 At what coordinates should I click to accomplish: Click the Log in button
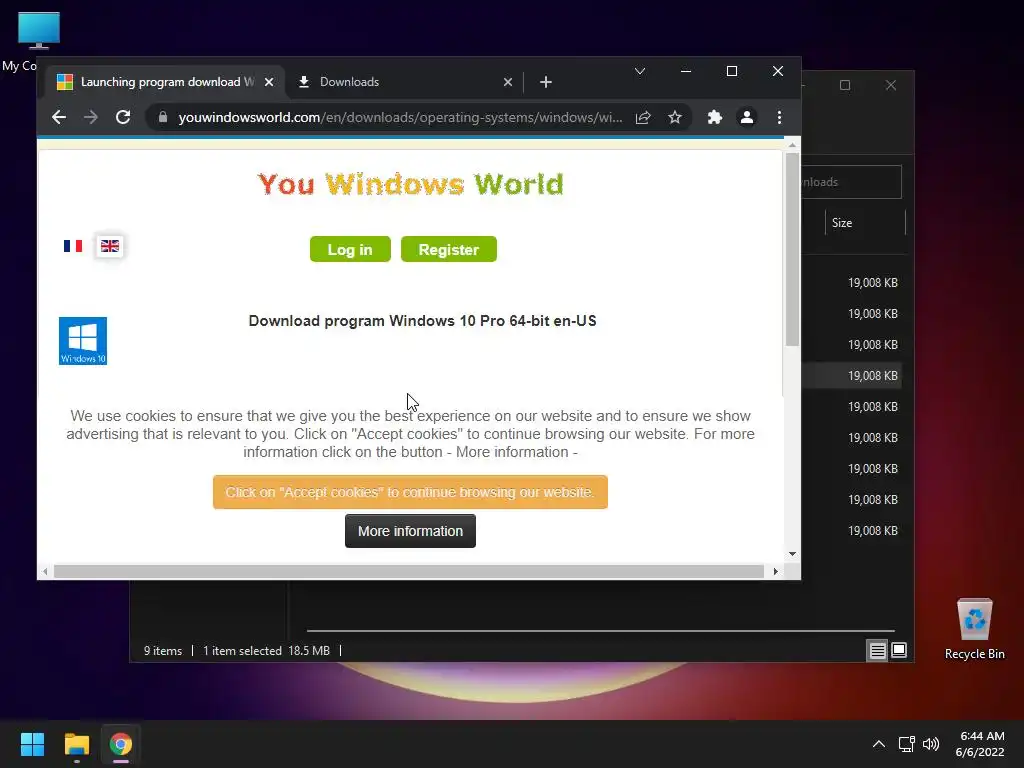[x=350, y=249]
